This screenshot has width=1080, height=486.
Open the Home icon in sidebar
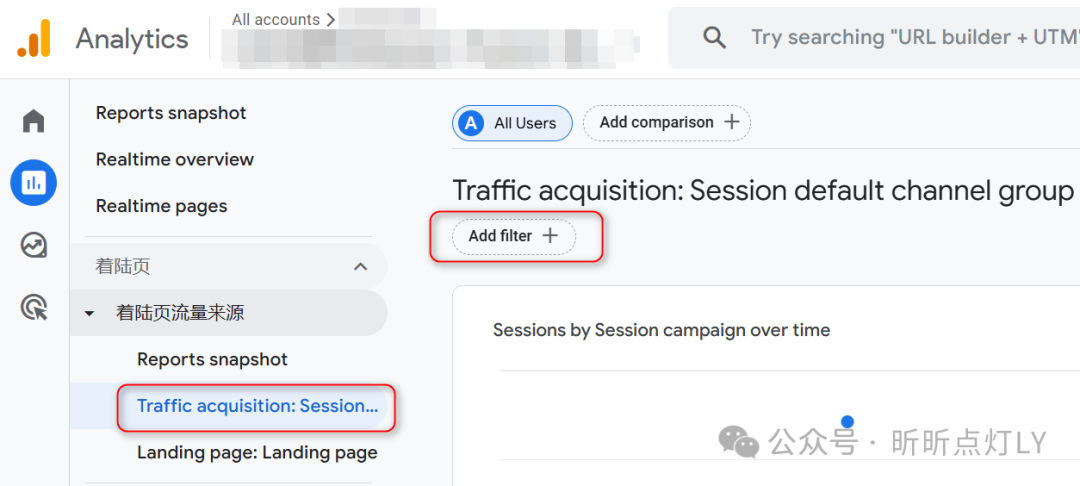coord(34,121)
